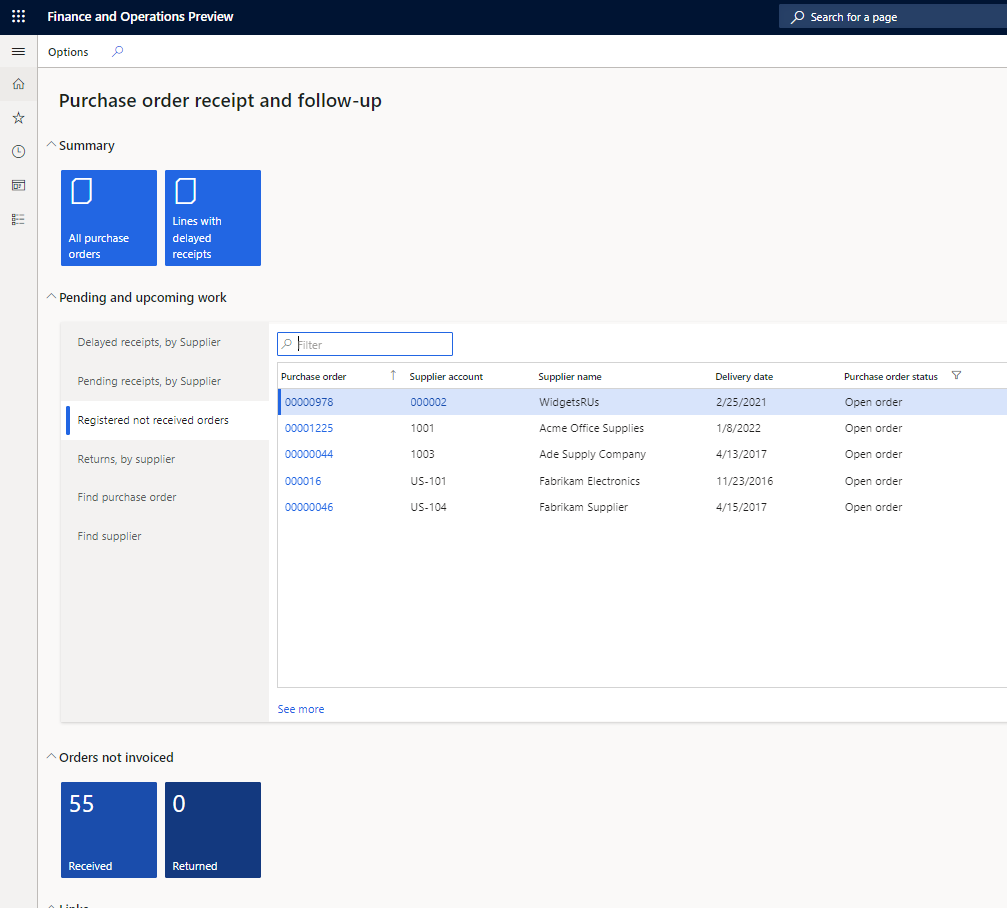
Task: Click Finance and Operations Preview title
Action: [140, 17]
